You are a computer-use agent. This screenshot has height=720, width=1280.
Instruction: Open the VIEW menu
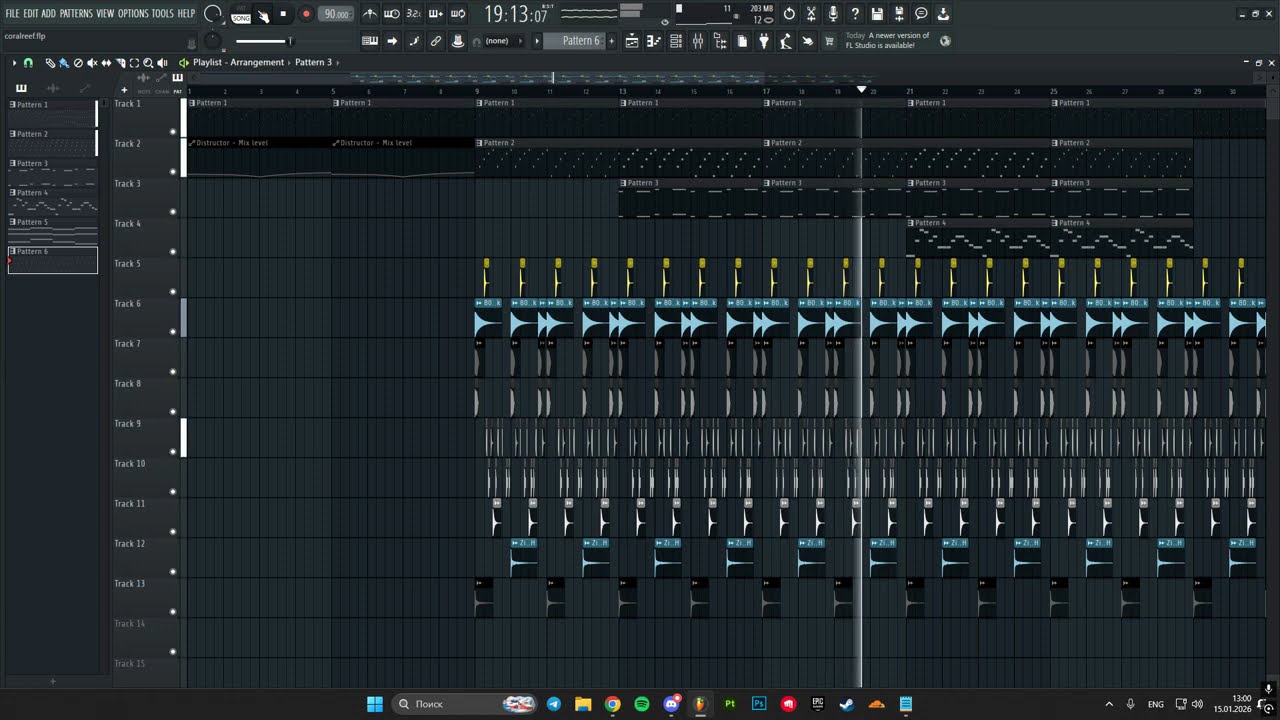[105, 14]
